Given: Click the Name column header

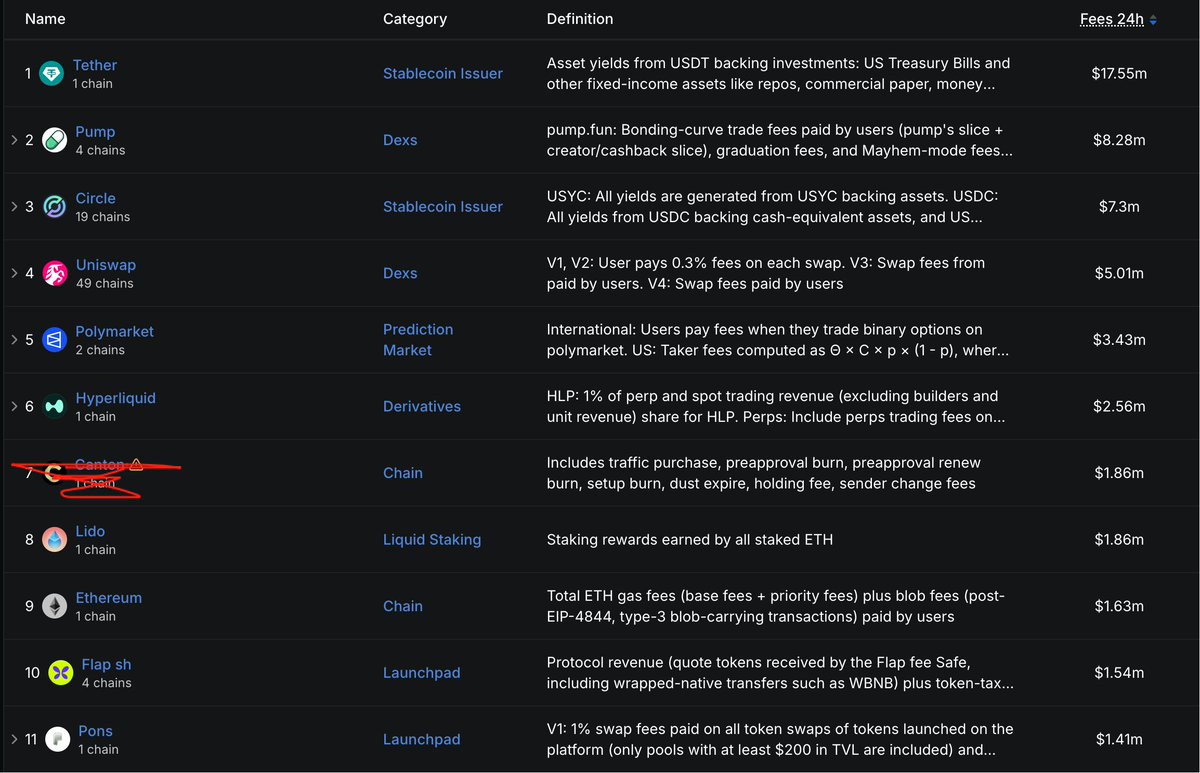Looking at the screenshot, I should pyautogui.click(x=45, y=19).
